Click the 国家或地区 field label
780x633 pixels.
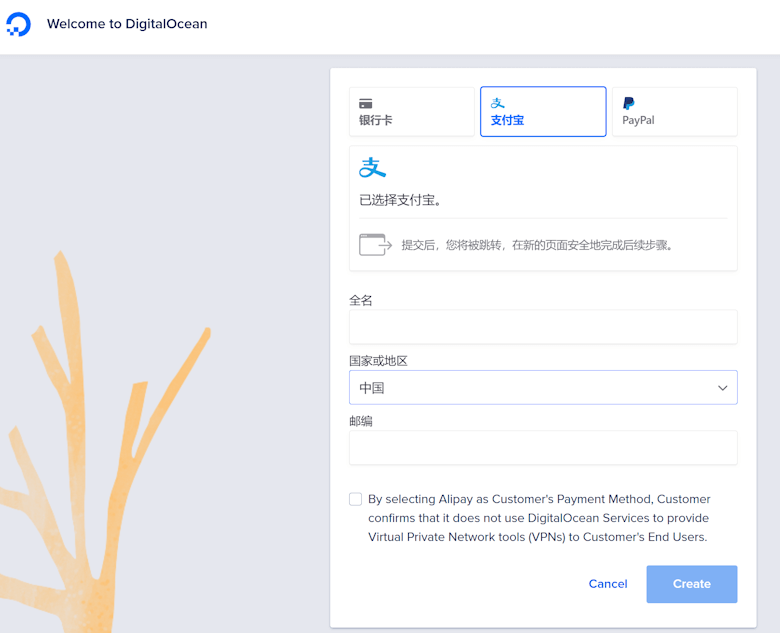378,361
